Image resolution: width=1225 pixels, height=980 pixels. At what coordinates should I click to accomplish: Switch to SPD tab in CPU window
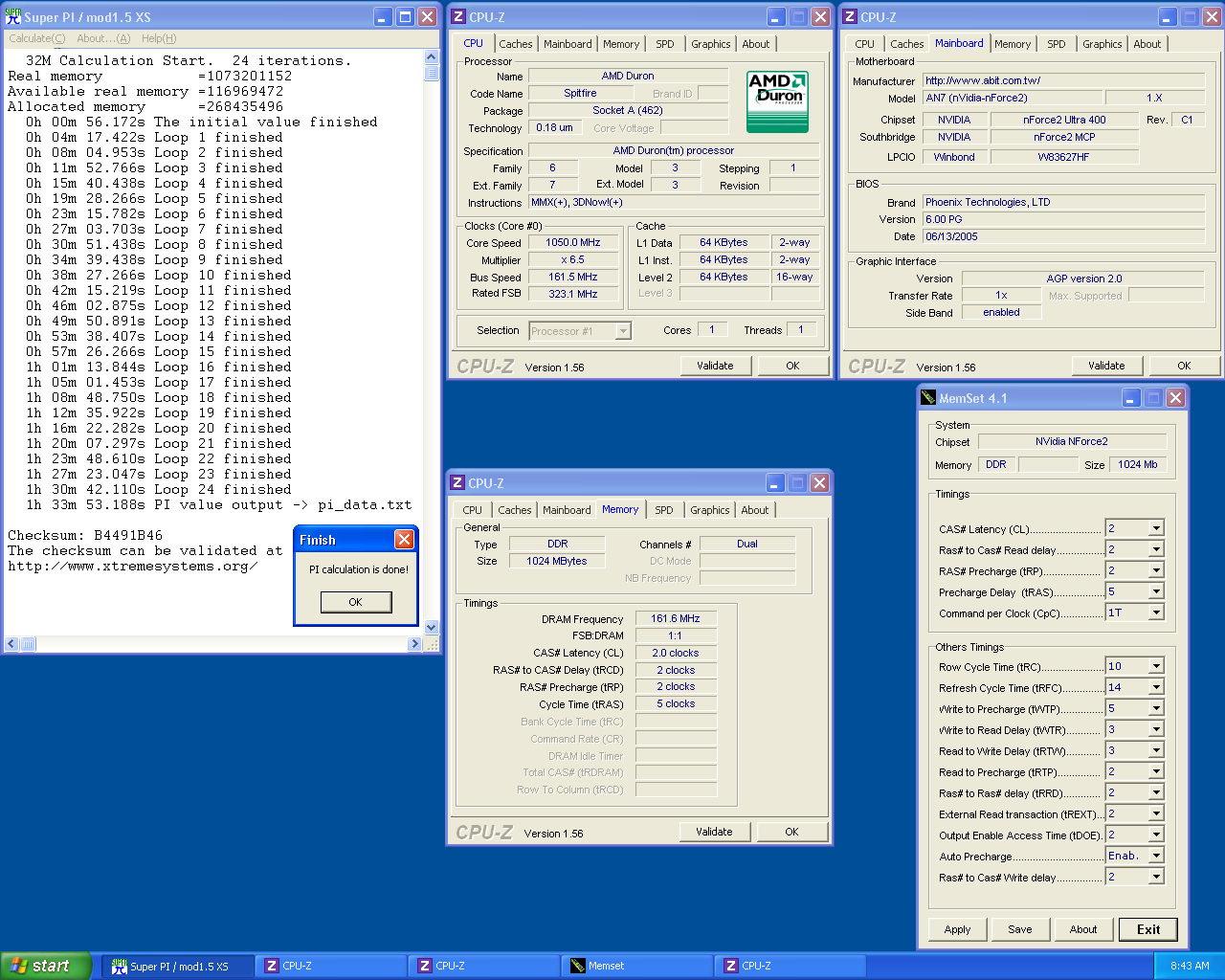(x=665, y=44)
